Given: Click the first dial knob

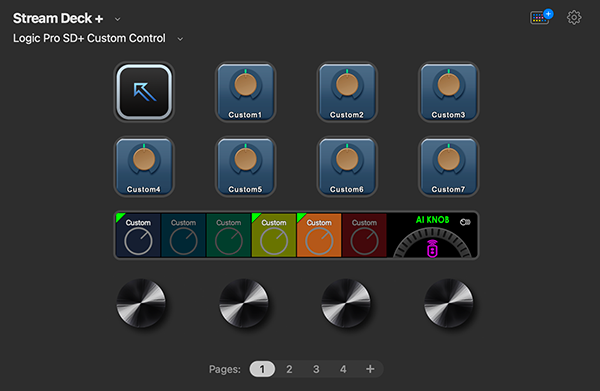Looking at the screenshot, I should pyautogui.click(x=141, y=303).
